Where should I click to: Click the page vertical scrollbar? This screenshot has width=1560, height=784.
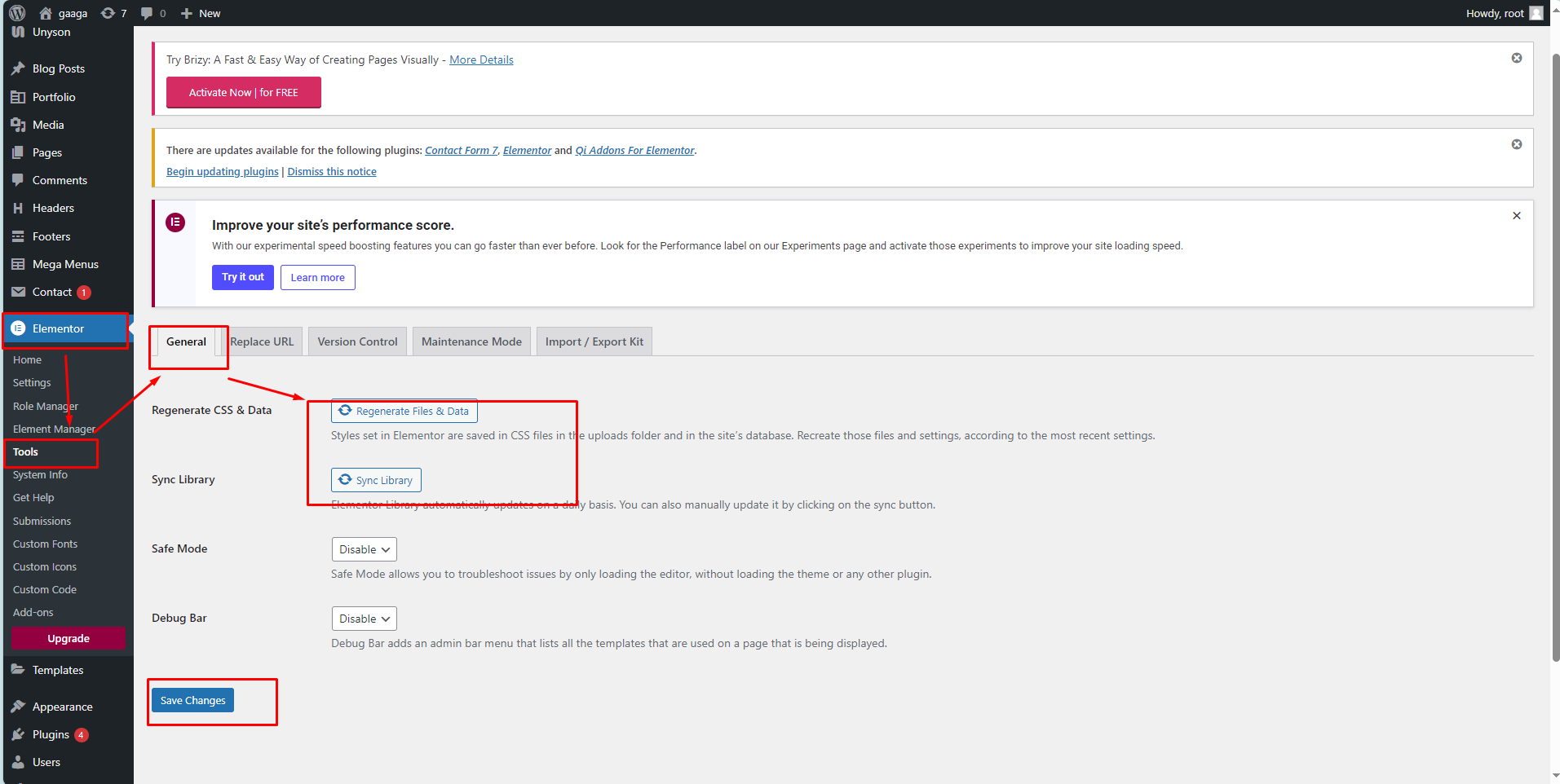[x=1555, y=359]
